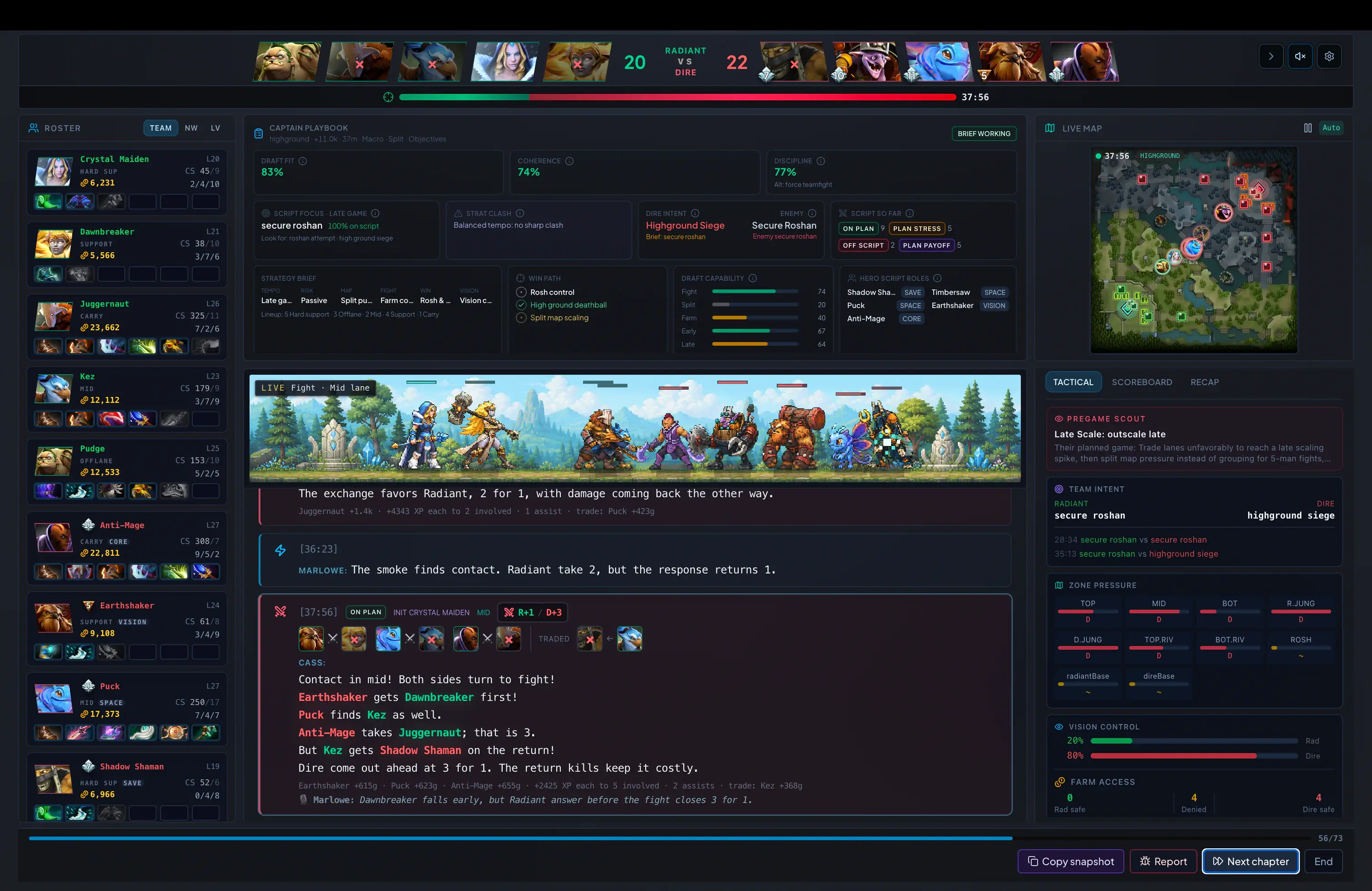Click the SAVE role tag for Shadow Shaman
Image resolution: width=1372 pixels, height=891 pixels.
[912, 292]
